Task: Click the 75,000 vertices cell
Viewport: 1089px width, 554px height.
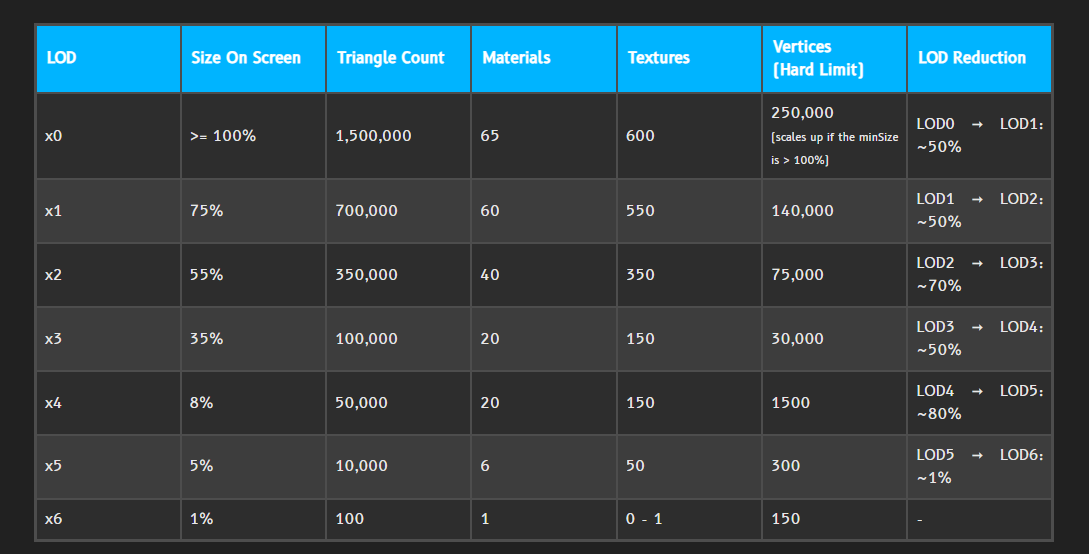Action: [798, 275]
